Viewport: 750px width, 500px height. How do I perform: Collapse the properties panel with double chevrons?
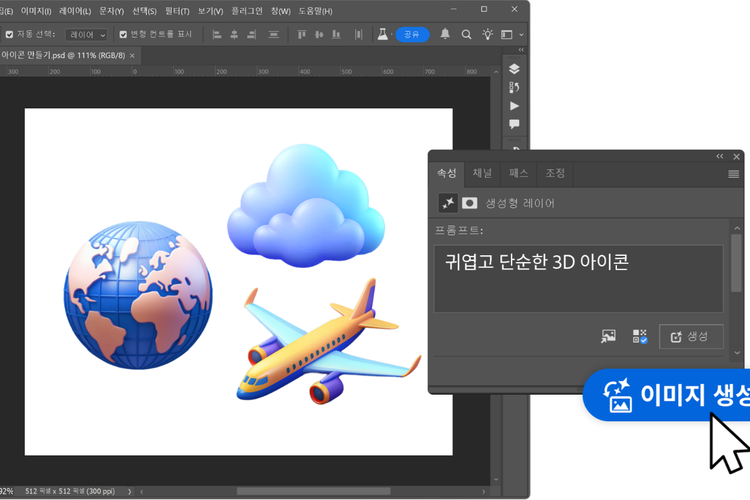pos(719,156)
